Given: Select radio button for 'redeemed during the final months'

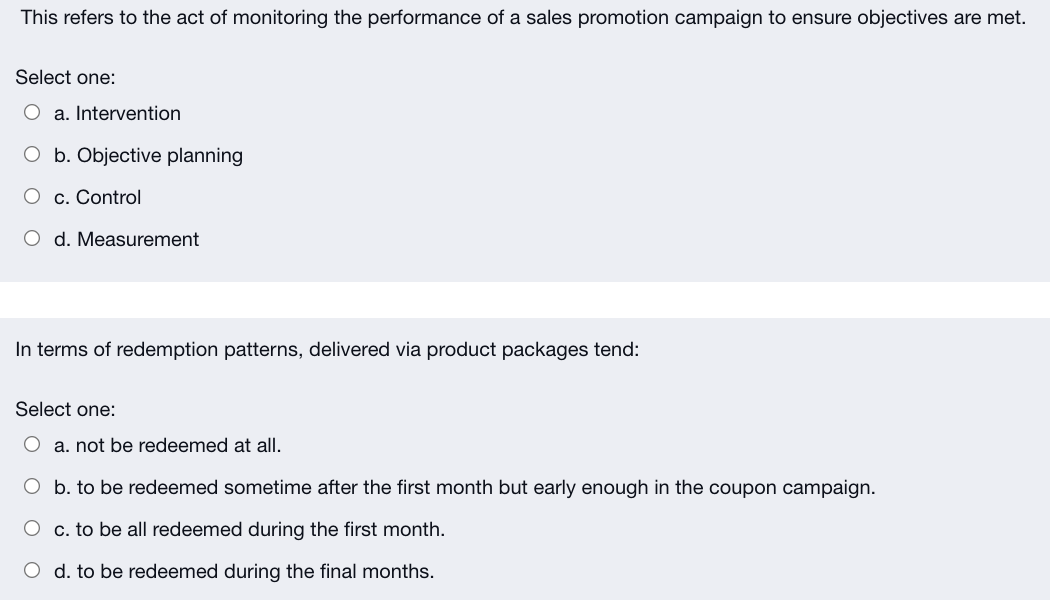Looking at the screenshot, I should coord(33,570).
